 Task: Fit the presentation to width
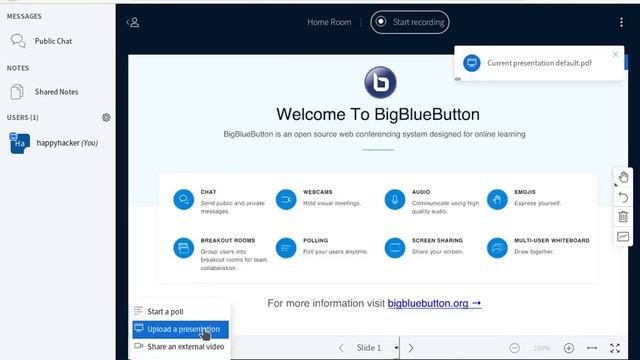[592, 348]
